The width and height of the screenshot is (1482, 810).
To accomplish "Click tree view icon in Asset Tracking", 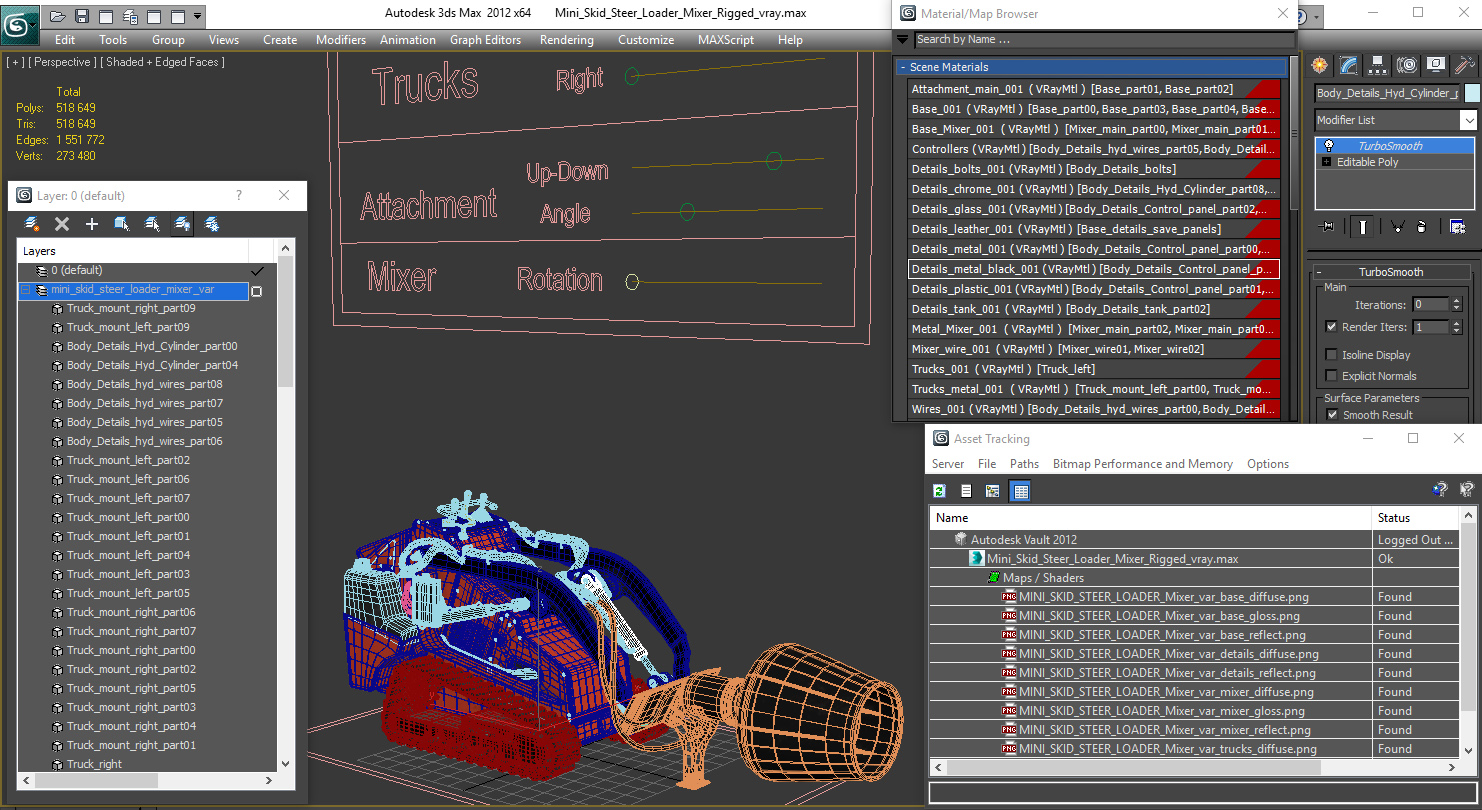I will tap(993, 491).
